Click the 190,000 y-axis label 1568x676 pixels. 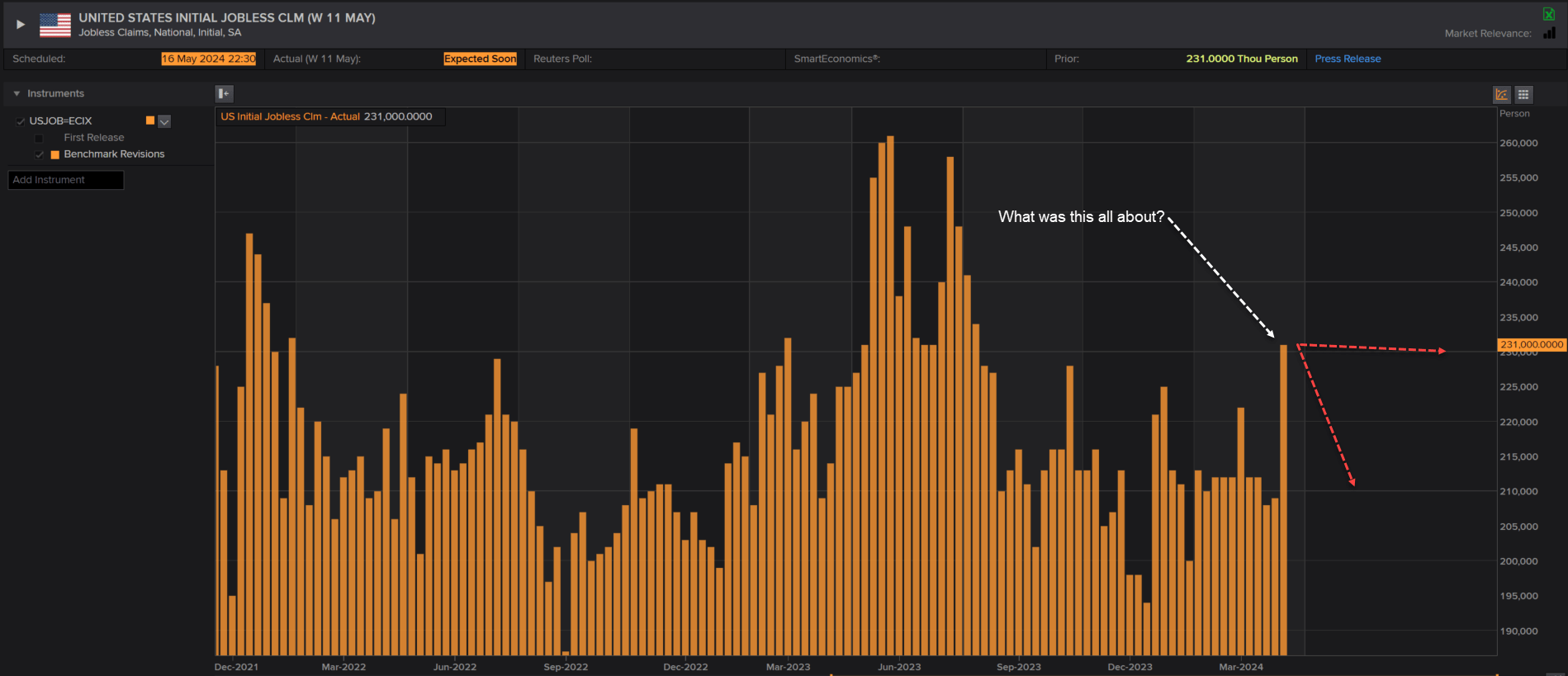(1518, 631)
